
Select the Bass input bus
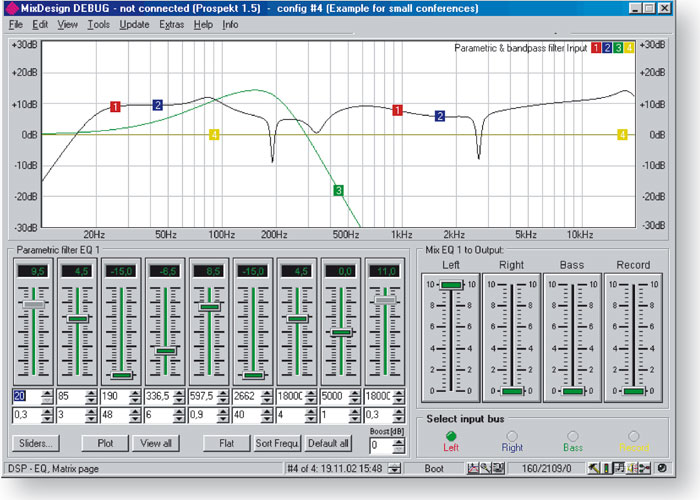(x=573, y=436)
